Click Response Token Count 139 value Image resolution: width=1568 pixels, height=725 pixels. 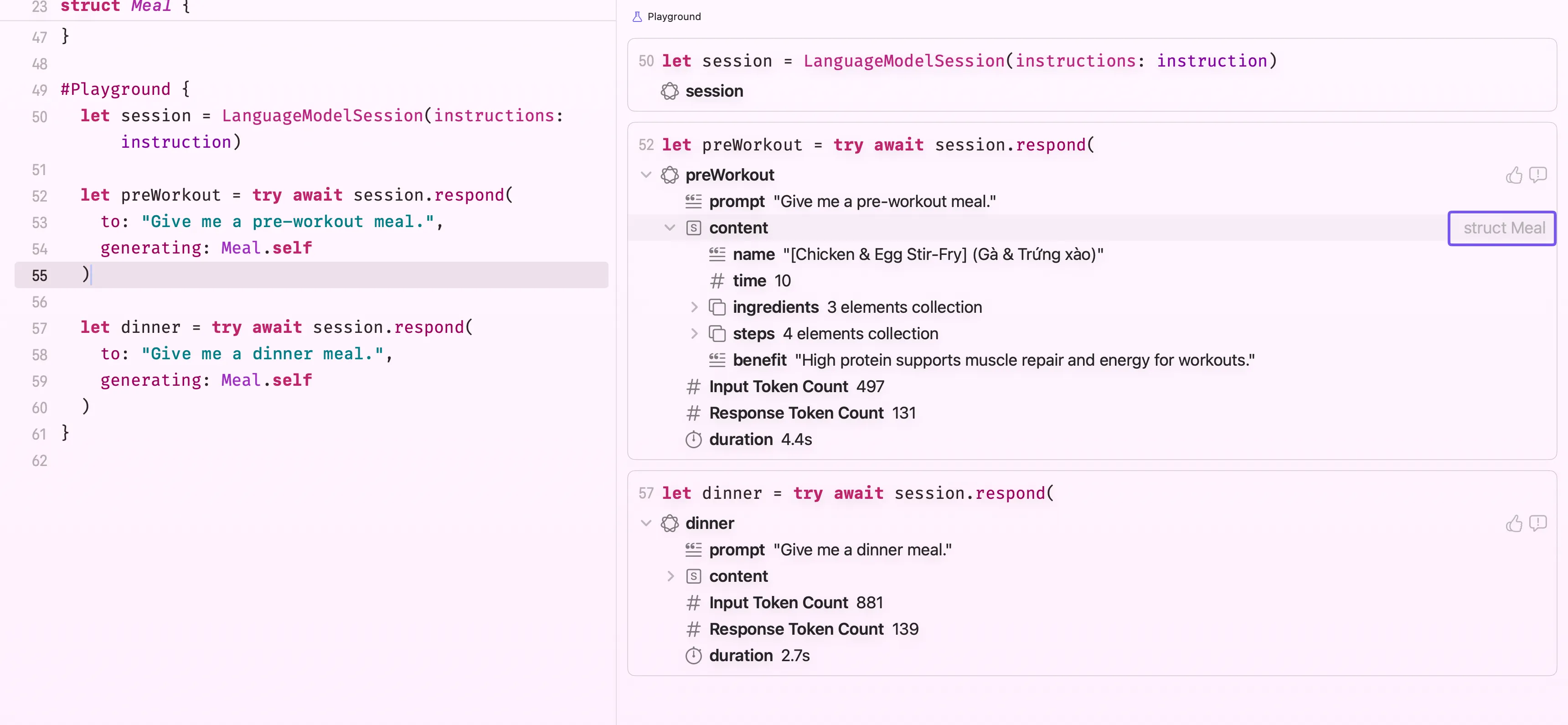pyautogui.click(x=905, y=629)
